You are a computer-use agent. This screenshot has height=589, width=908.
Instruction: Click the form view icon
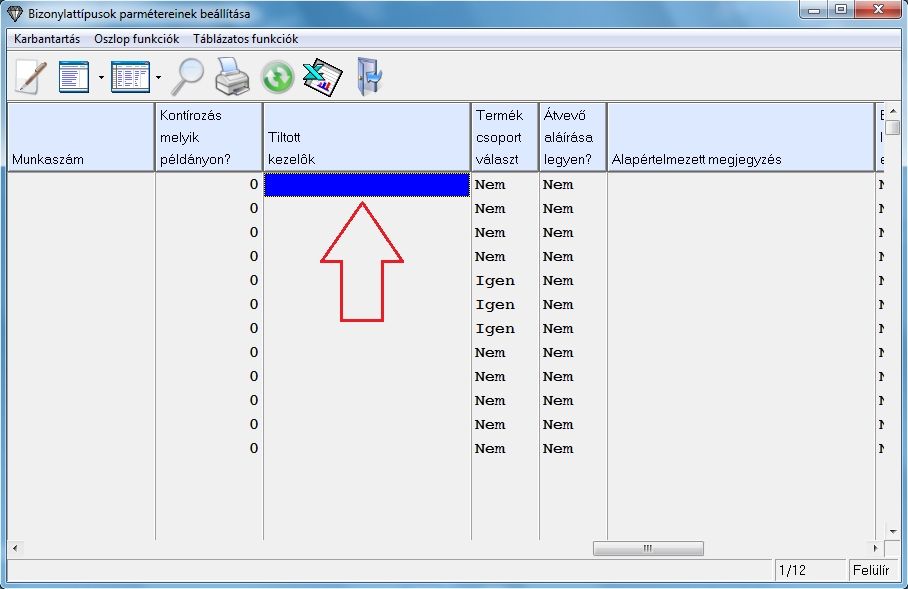click(x=74, y=77)
